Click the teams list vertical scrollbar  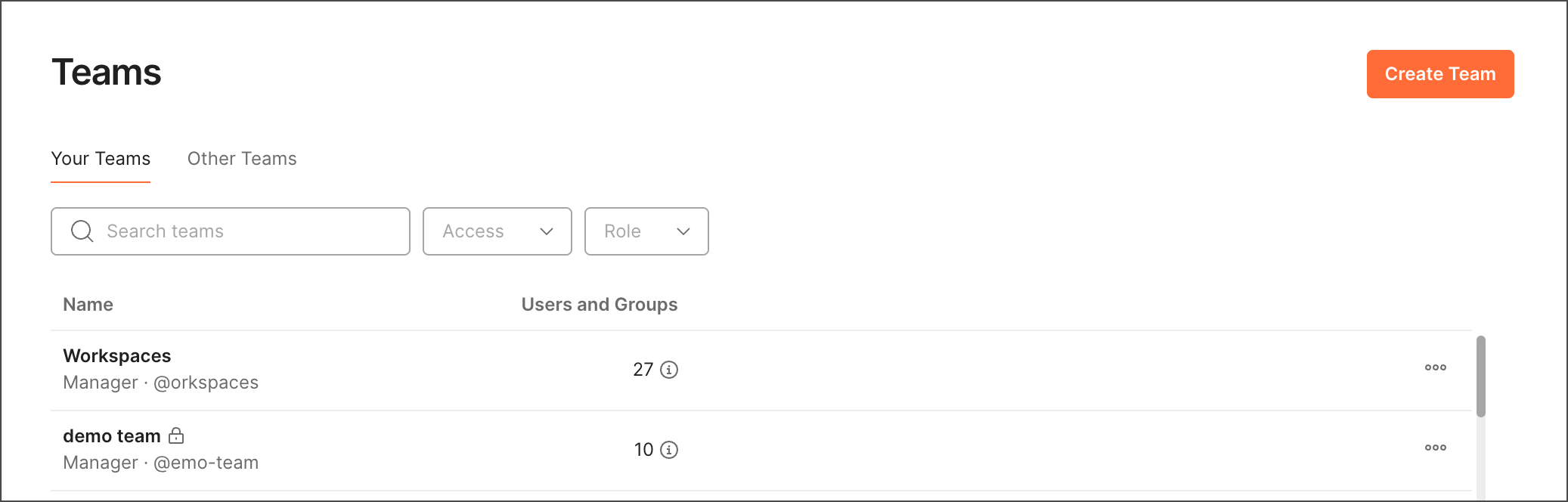click(1480, 376)
